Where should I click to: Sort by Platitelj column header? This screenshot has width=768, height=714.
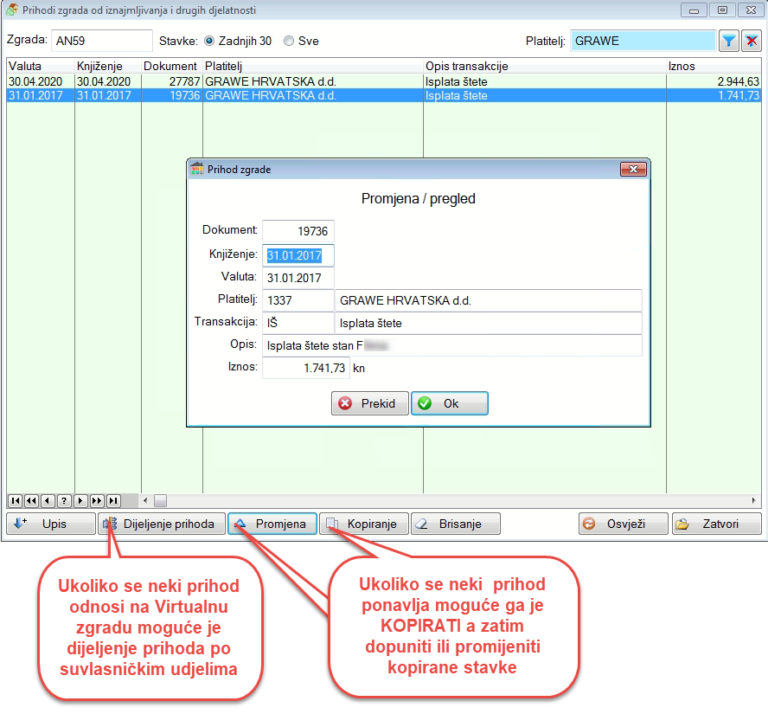[312, 66]
